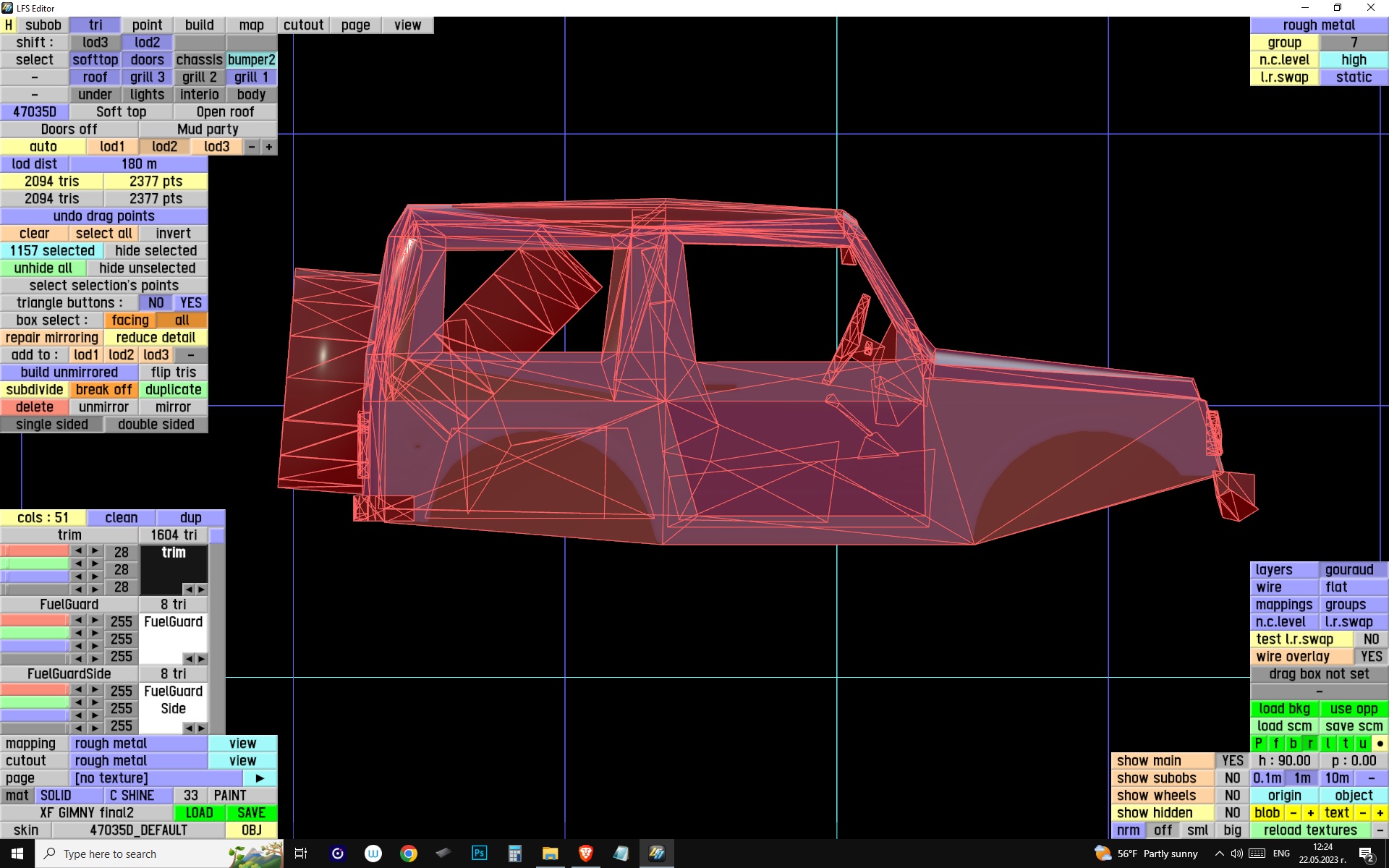Set triangle buttons to NO
The image size is (1389, 868).
coord(156,302)
